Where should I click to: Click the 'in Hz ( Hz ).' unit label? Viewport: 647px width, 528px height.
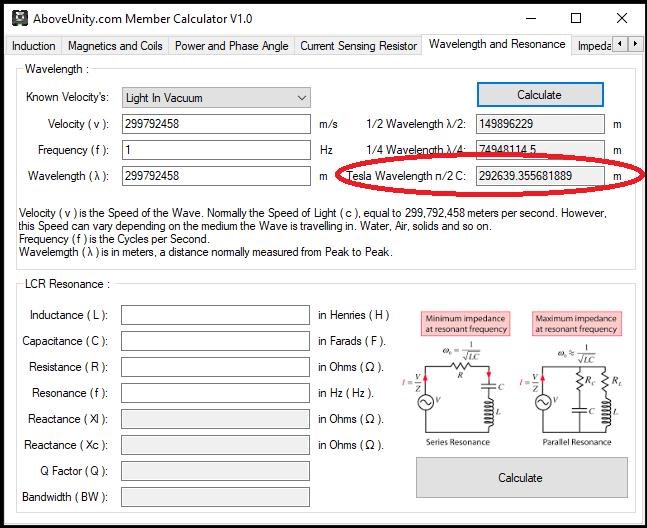coord(346,393)
